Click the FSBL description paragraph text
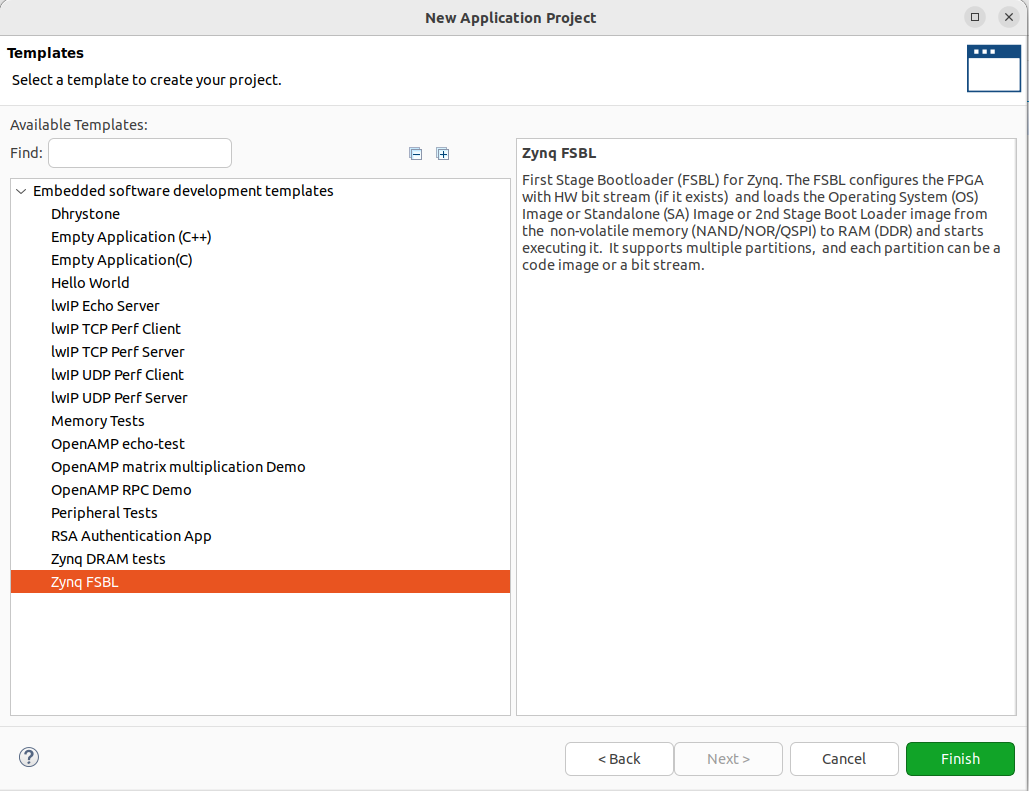1029x791 pixels. pyautogui.click(x=761, y=223)
